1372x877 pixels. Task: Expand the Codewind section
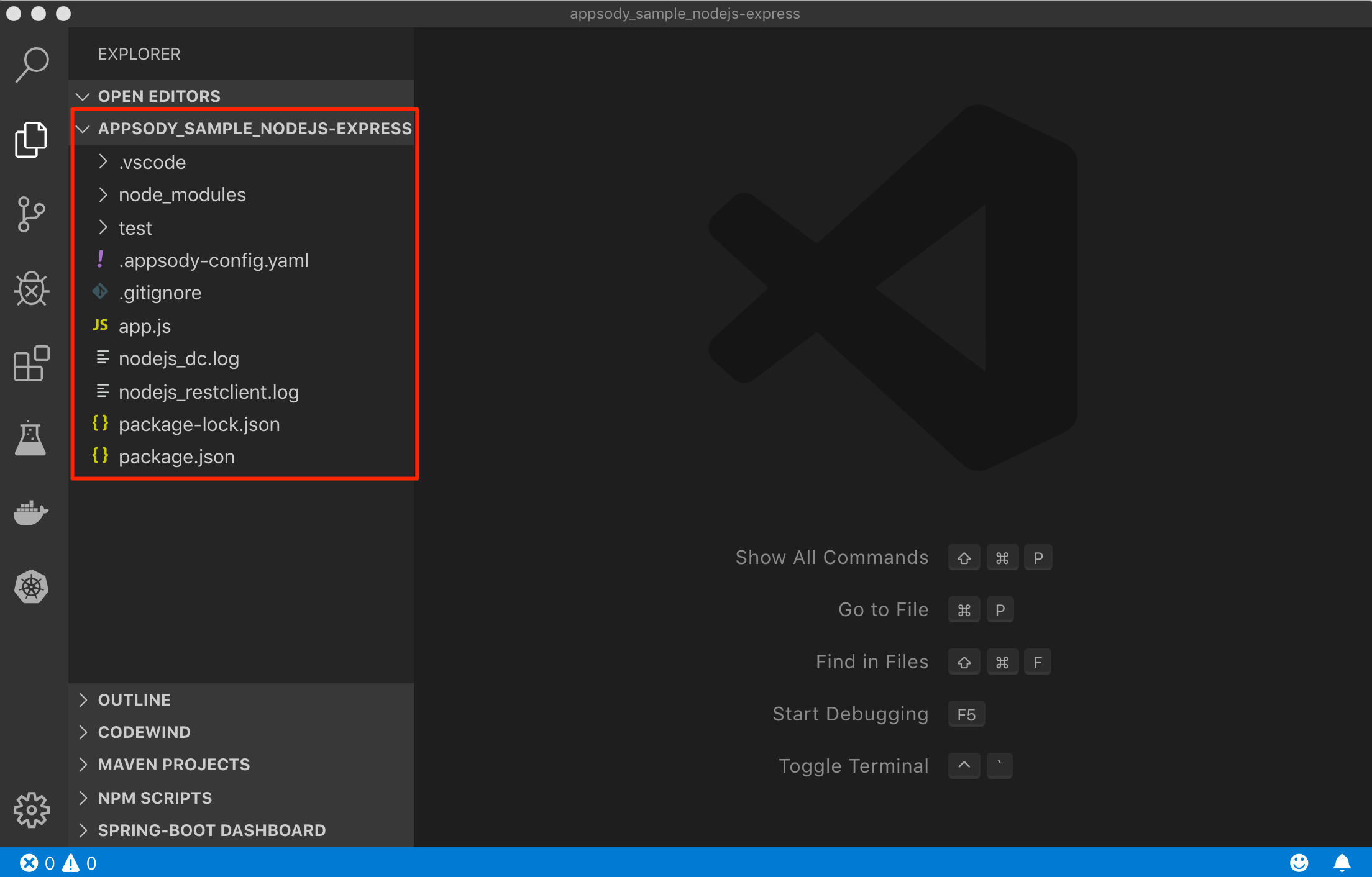point(241,732)
